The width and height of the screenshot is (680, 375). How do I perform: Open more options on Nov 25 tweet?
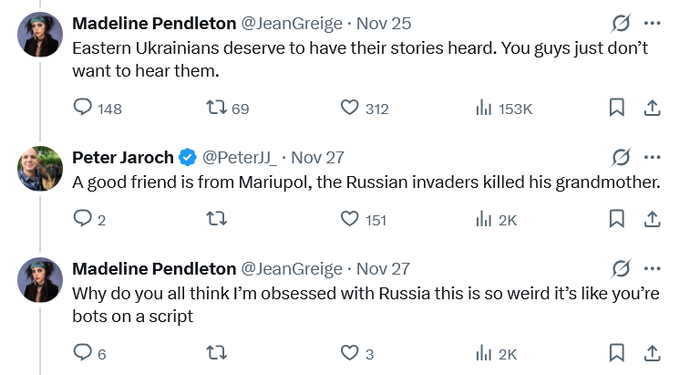point(652,23)
